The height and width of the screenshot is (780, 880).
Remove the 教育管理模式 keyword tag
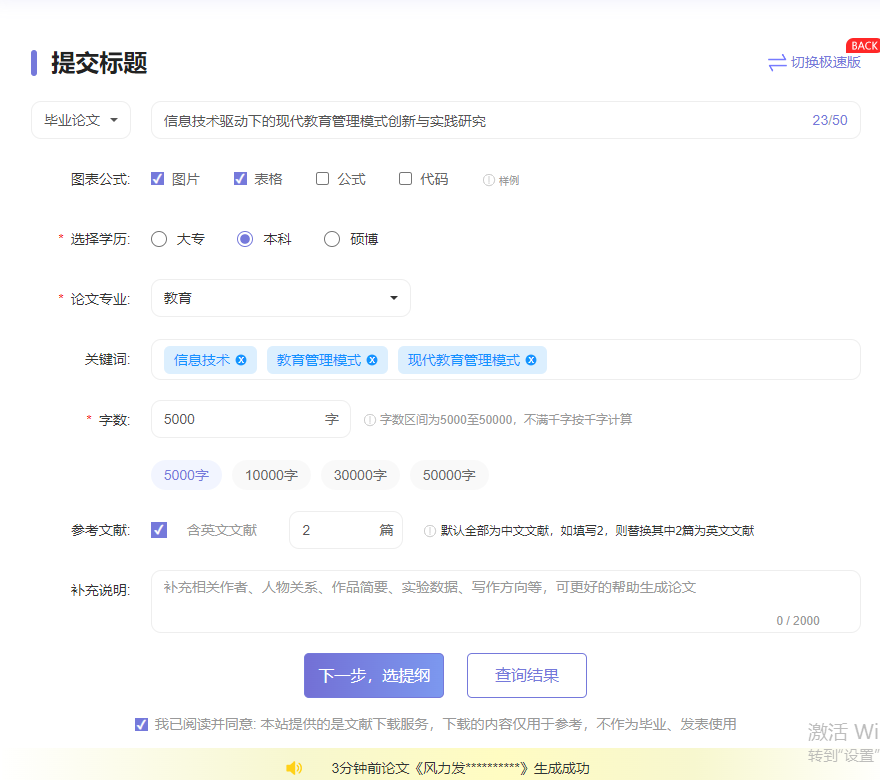click(x=372, y=360)
